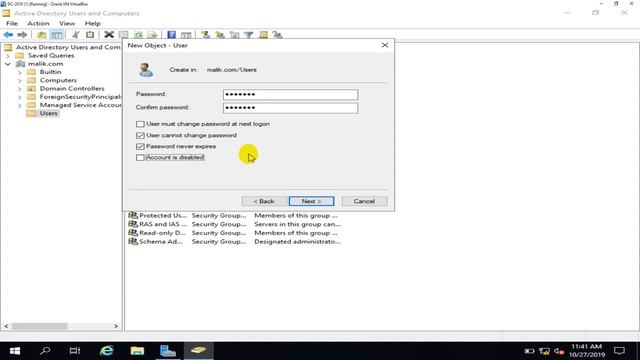Select the Users container in the tree
640x360 pixels.
(48, 113)
